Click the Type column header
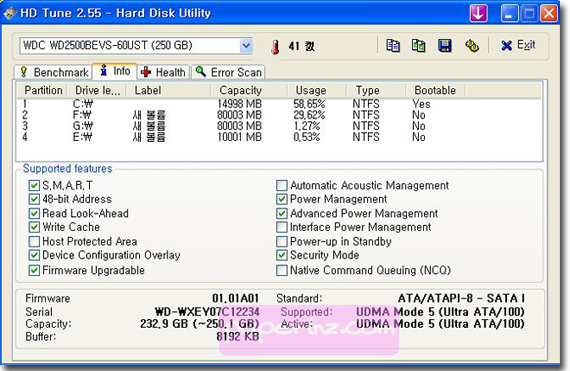 (376, 90)
